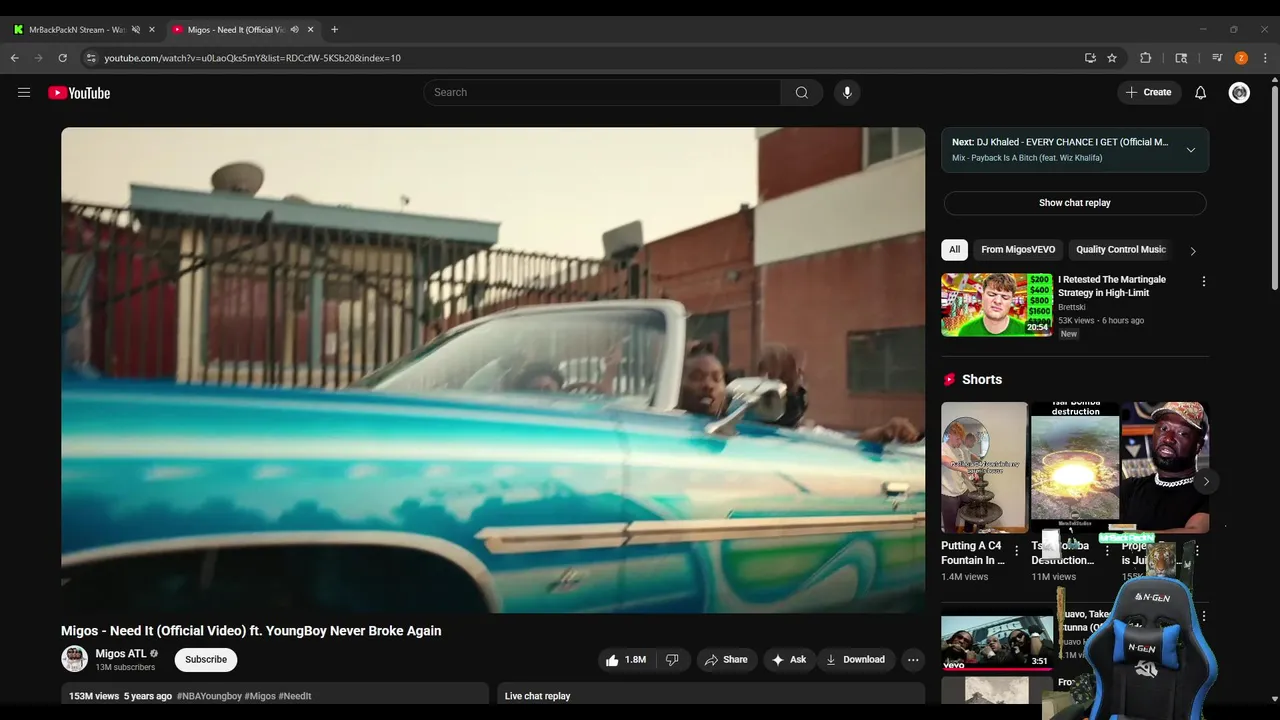Show more filter chips with arrow
Screen dimensions: 1280x720
(x=1193, y=251)
